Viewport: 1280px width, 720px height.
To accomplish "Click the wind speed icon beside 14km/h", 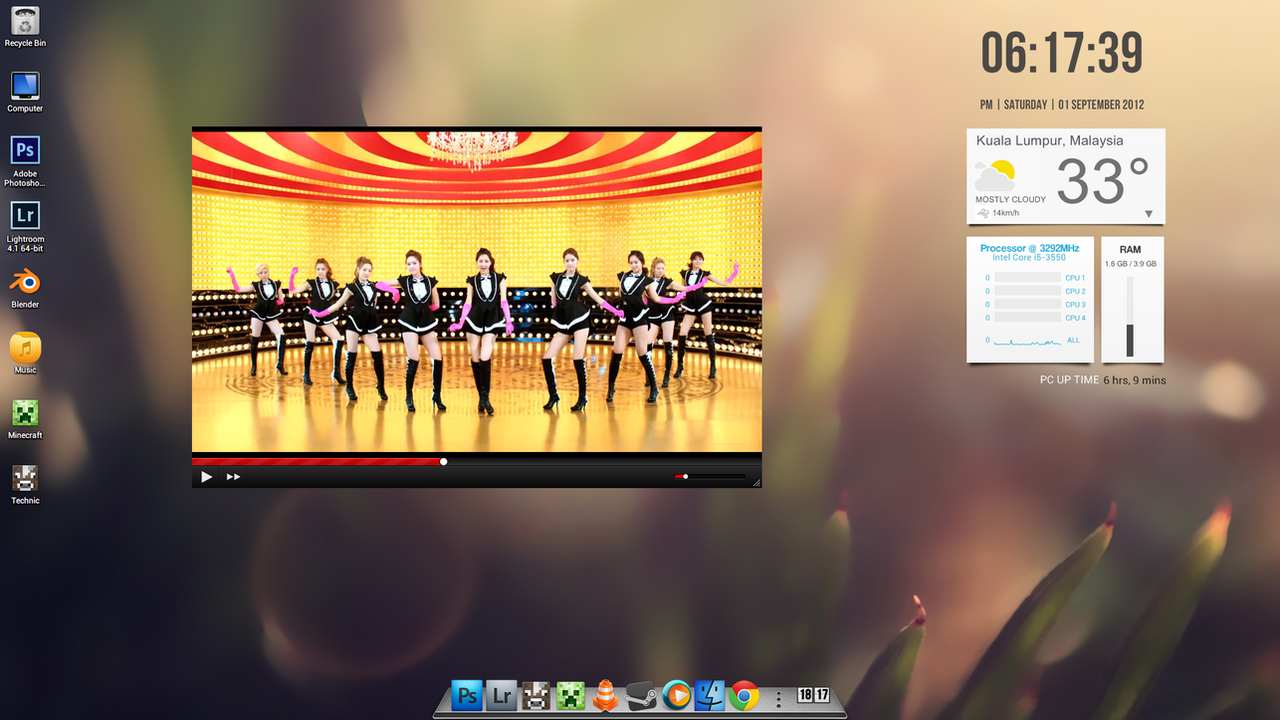I will [983, 213].
